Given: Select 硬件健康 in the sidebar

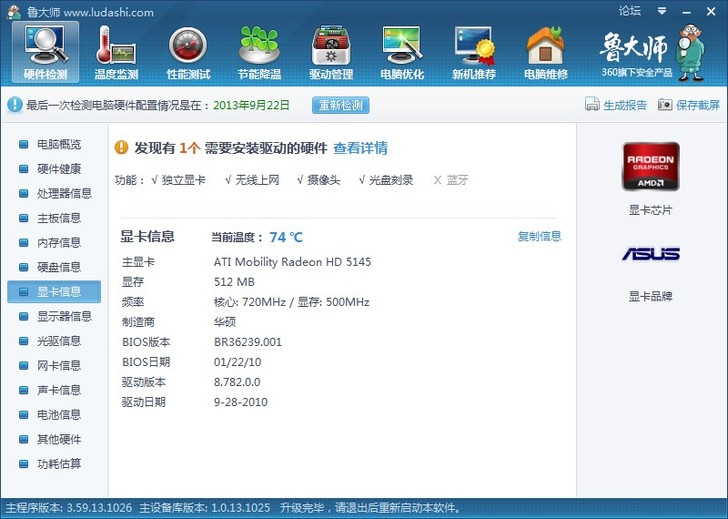Looking at the screenshot, I should [x=59, y=169].
